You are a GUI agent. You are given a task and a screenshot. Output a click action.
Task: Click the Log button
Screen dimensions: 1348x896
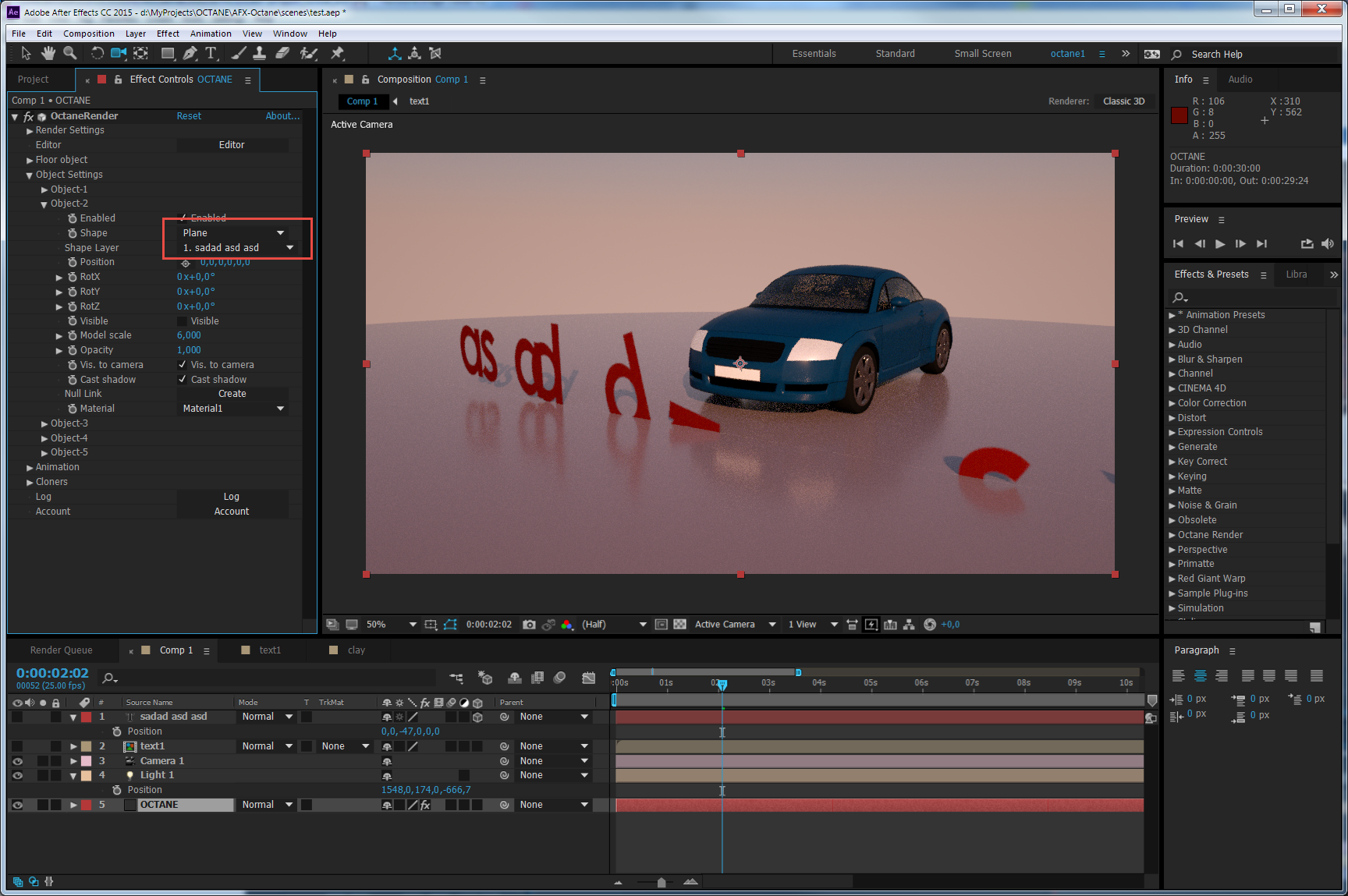pos(232,497)
